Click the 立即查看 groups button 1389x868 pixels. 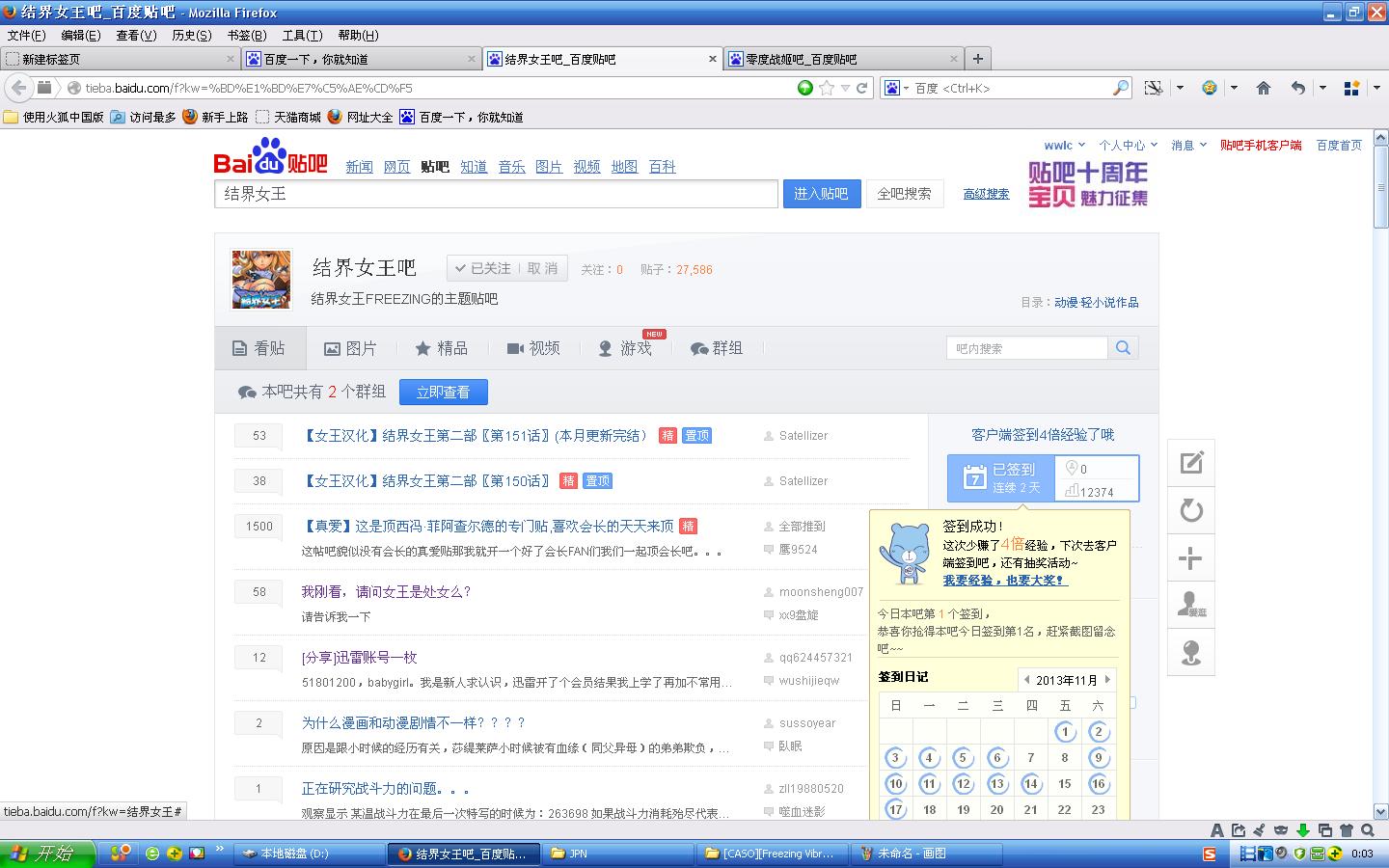444,393
